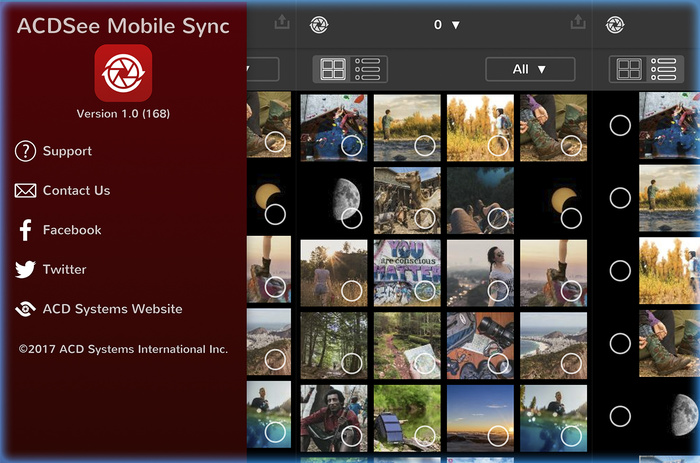Click the Version 1.0 (168) text
The height and width of the screenshot is (463, 700).
click(x=123, y=113)
